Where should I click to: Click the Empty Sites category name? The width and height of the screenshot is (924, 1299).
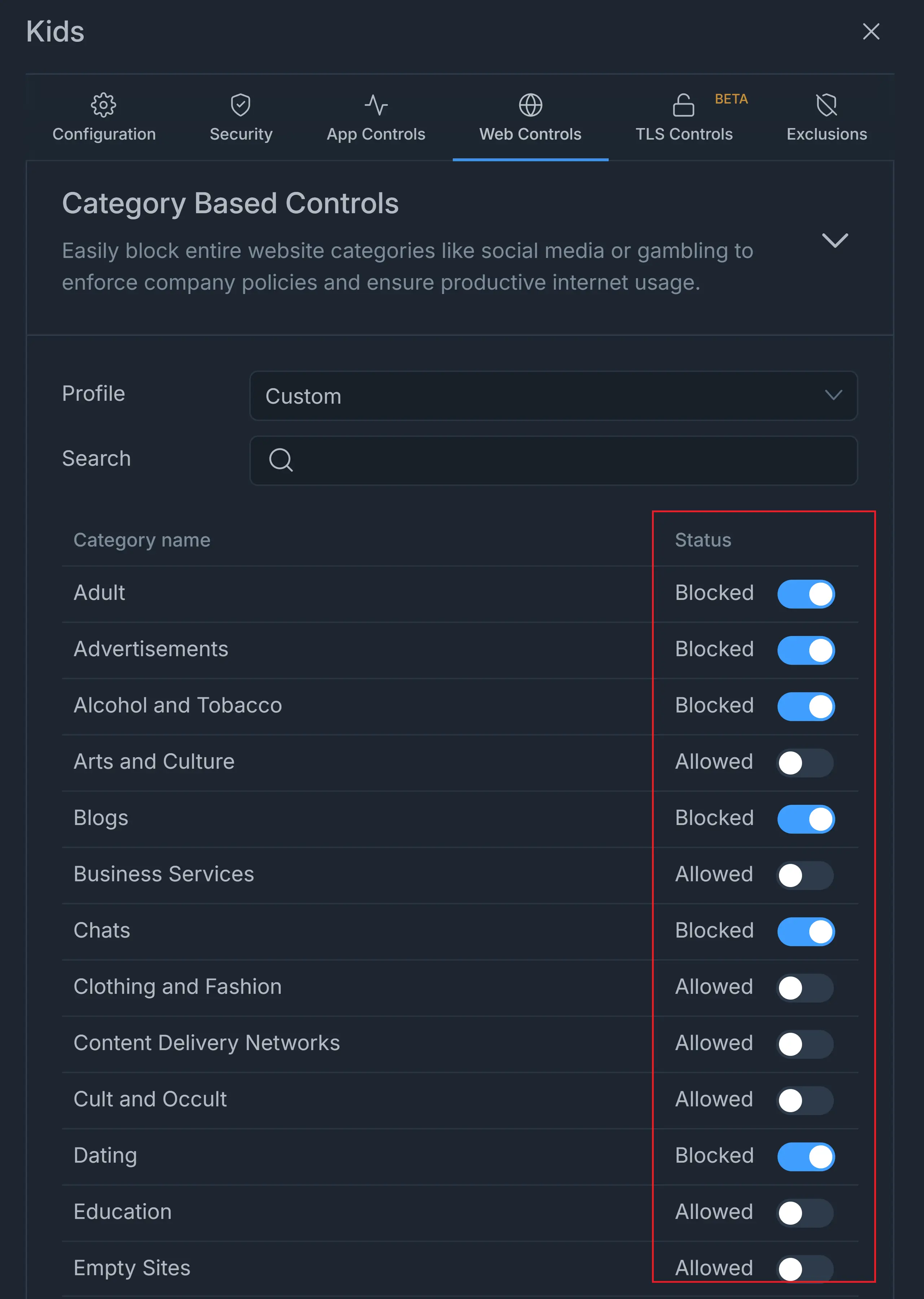coord(132,1269)
